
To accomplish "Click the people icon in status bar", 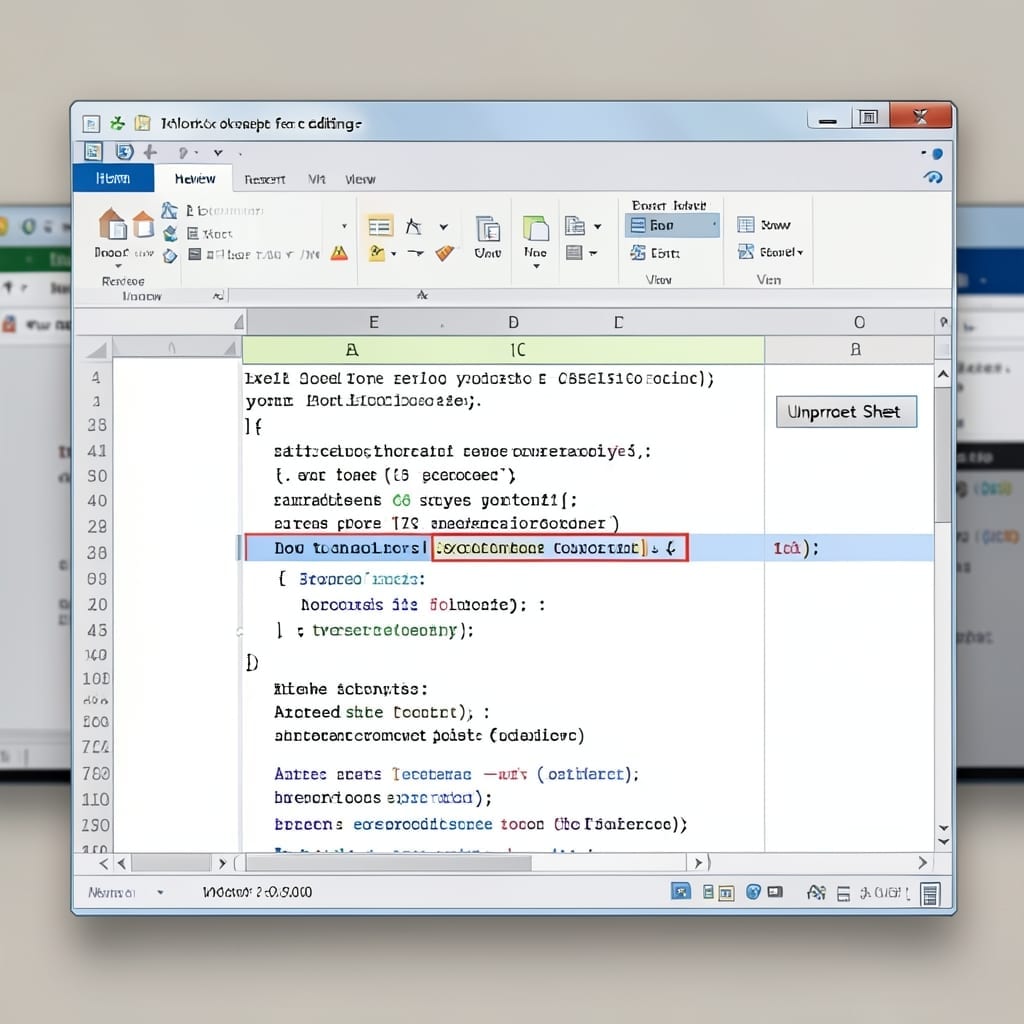I will tap(816, 892).
